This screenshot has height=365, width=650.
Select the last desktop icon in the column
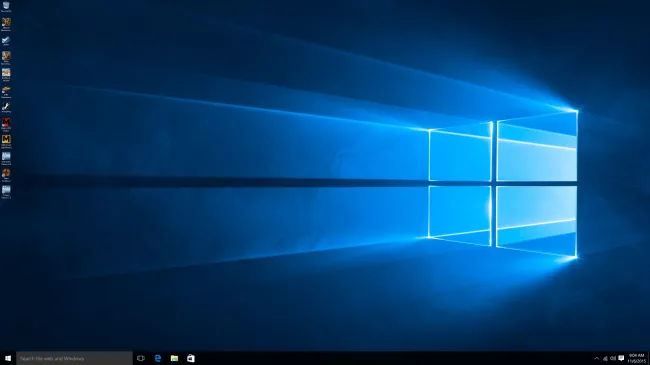6,192
